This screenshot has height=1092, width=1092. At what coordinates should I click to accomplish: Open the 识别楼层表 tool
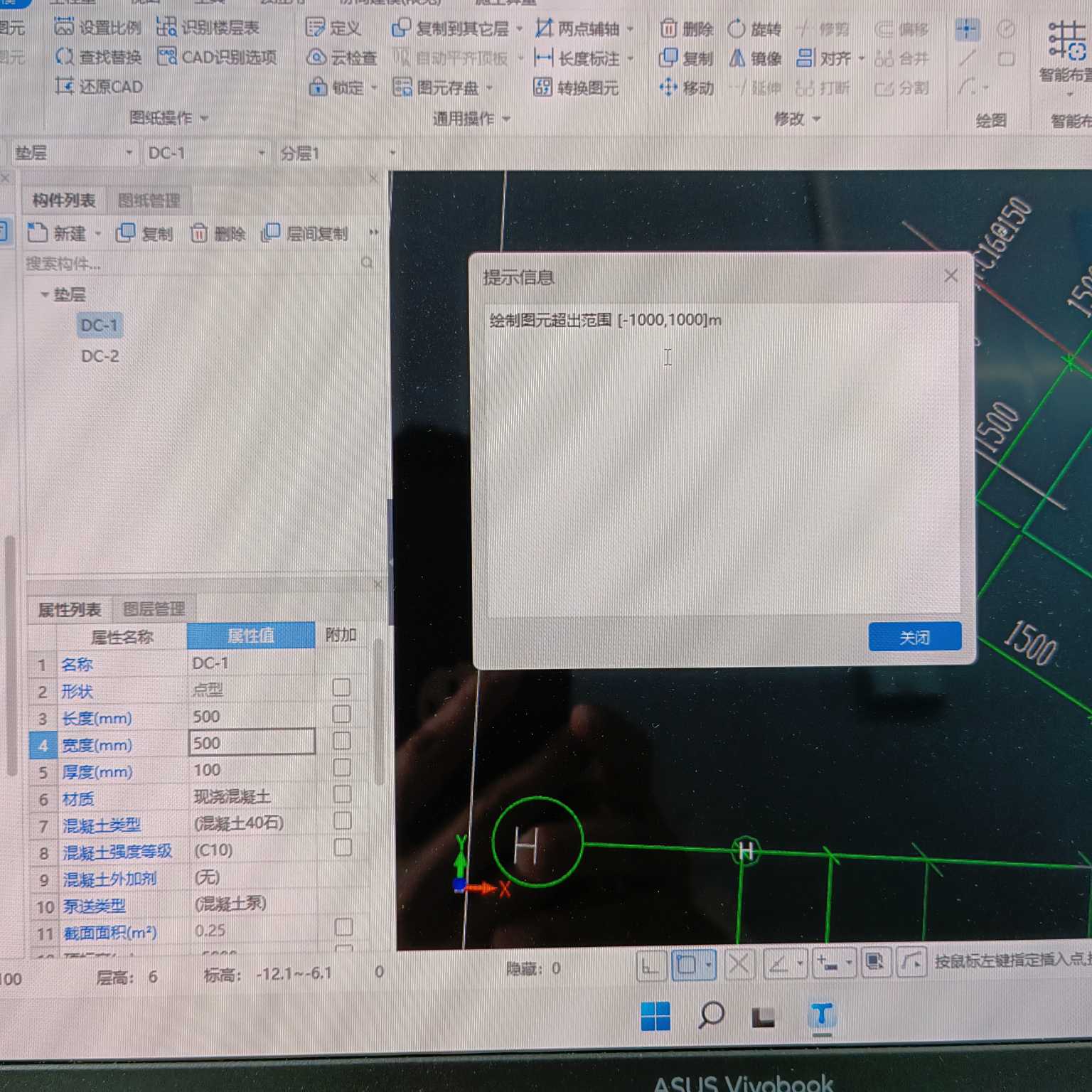pos(208,28)
